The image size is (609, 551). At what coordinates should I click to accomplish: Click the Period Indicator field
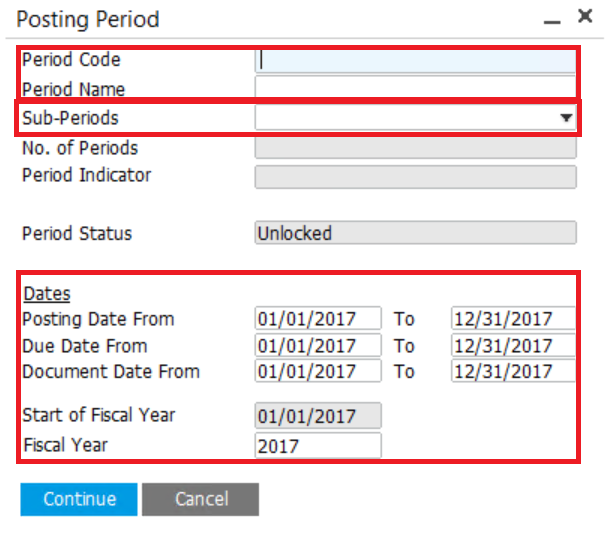point(415,177)
